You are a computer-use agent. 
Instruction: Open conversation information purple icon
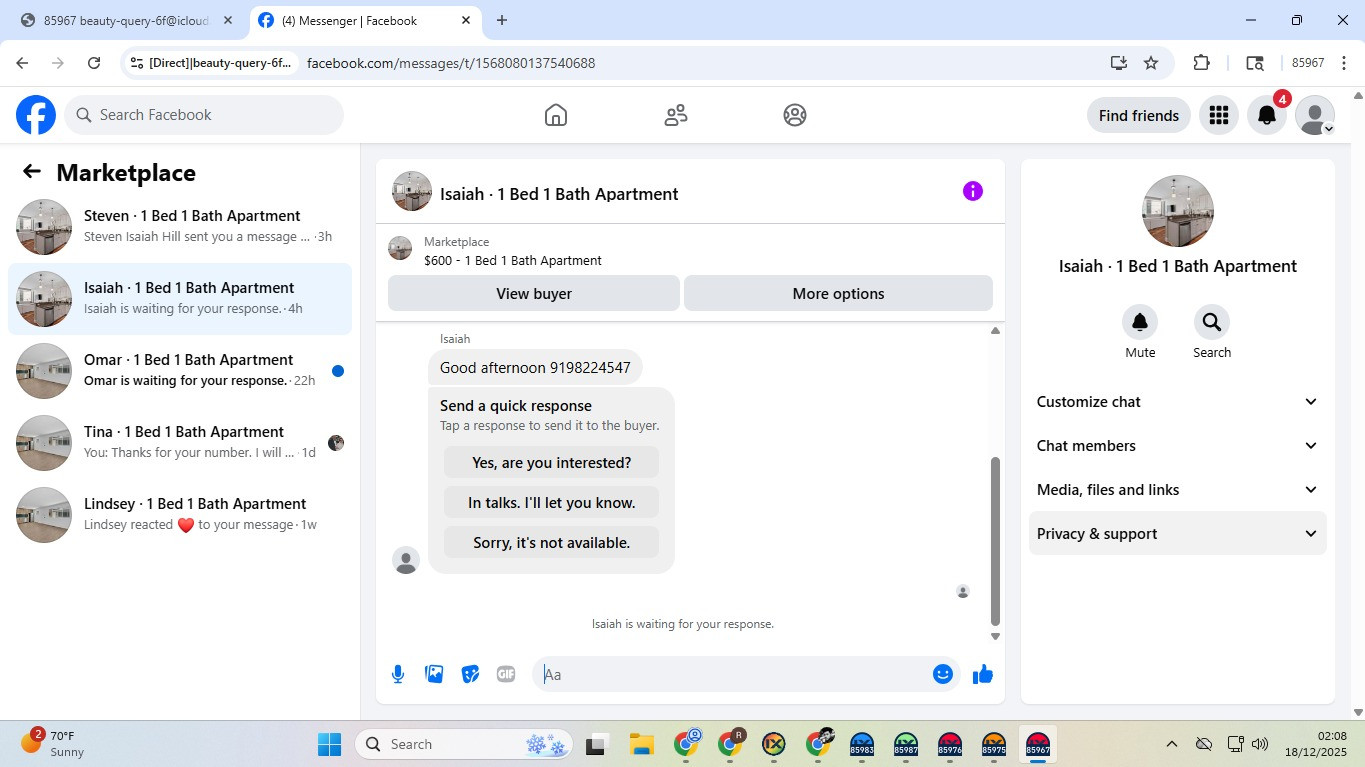tap(973, 192)
